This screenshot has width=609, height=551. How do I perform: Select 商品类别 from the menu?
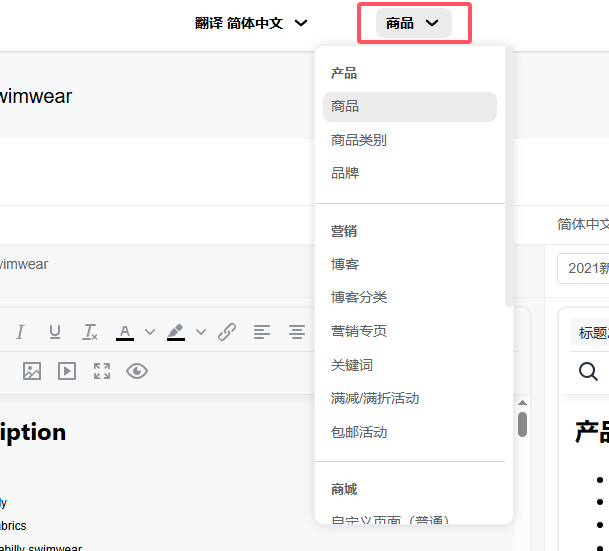click(x=359, y=140)
